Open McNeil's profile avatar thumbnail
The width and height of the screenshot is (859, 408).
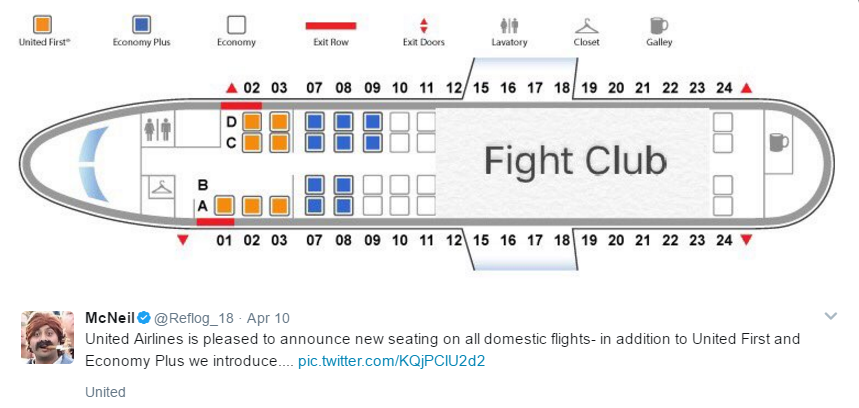(x=48, y=337)
